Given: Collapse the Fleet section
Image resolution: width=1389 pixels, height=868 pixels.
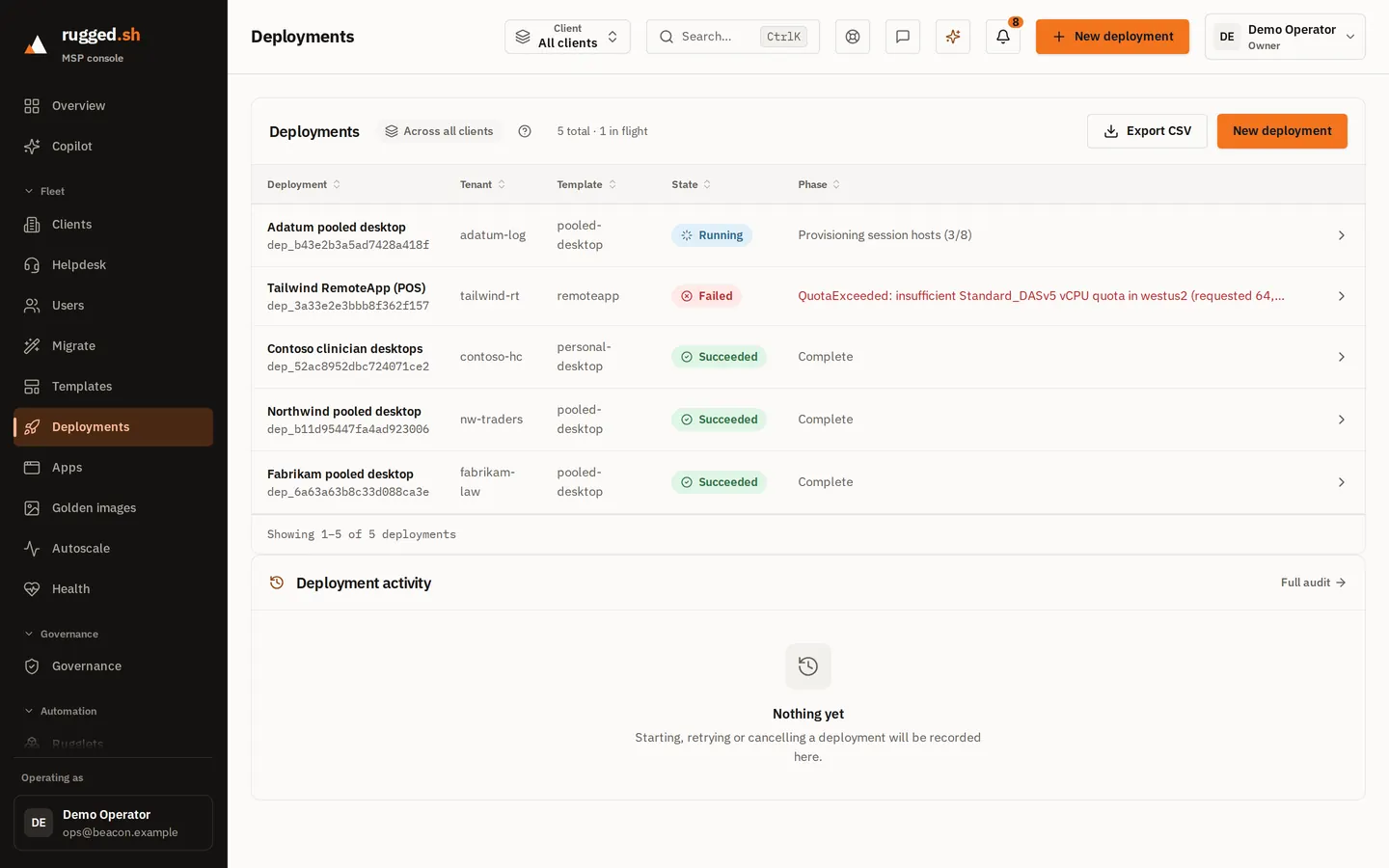Looking at the screenshot, I should point(44,191).
